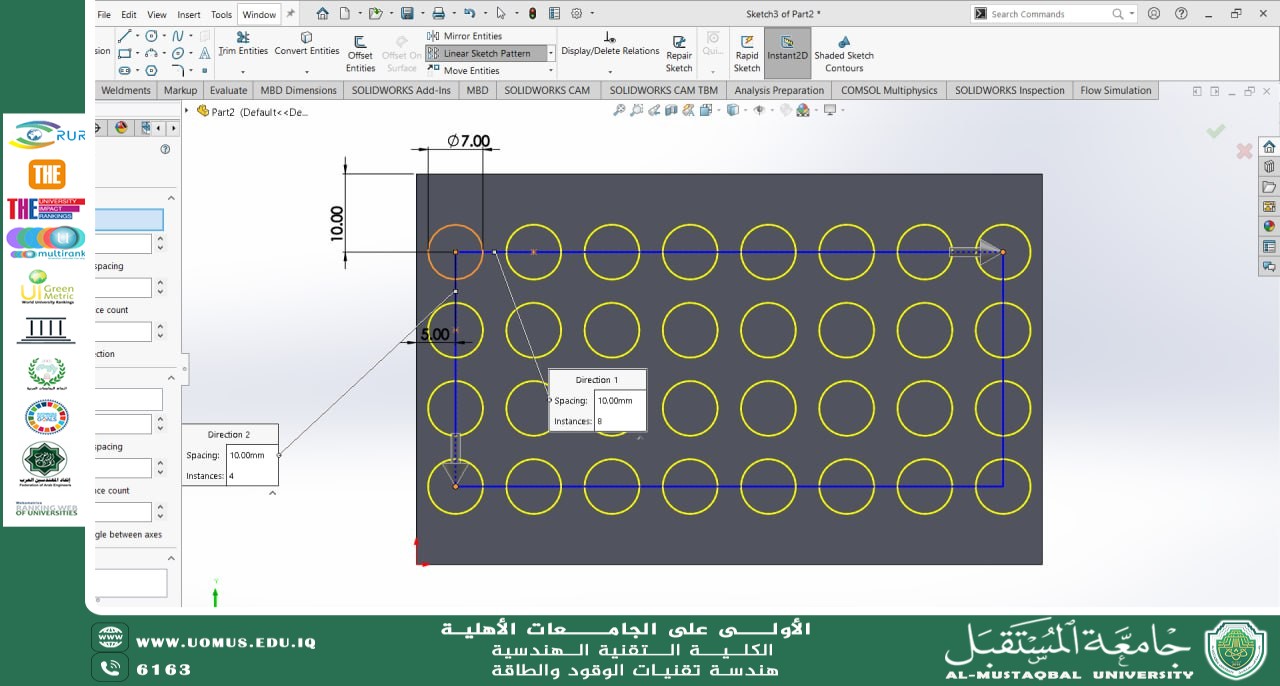The width and height of the screenshot is (1280, 686).
Task: Toggle the Instant2D mode button
Action: tap(787, 52)
